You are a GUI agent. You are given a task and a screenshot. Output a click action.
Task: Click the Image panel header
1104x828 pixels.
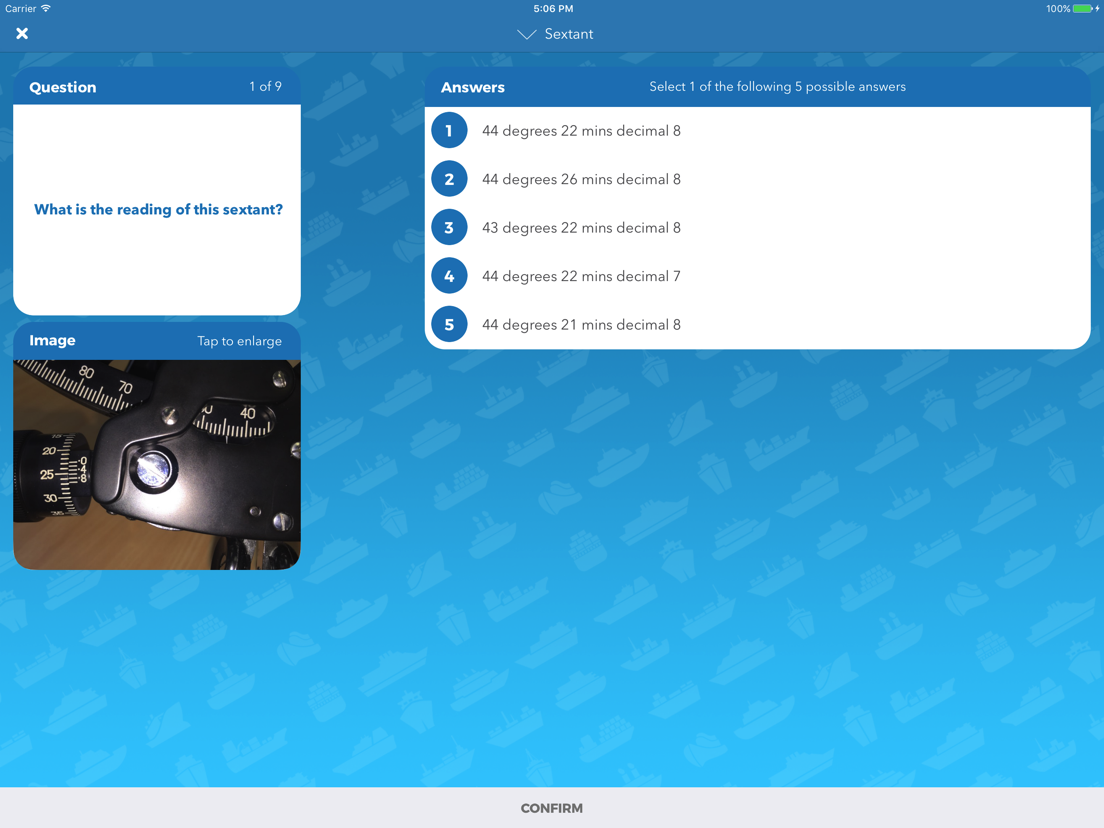click(x=157, y=341)
